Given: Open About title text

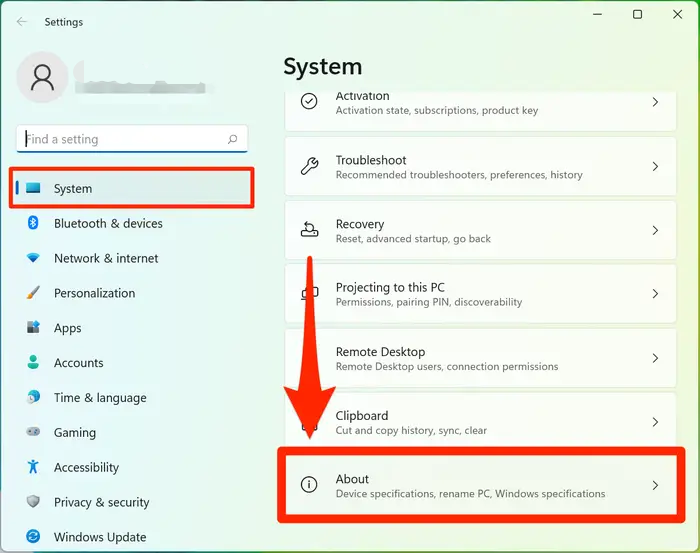Looking at the screenshot, I should point(352,479).
